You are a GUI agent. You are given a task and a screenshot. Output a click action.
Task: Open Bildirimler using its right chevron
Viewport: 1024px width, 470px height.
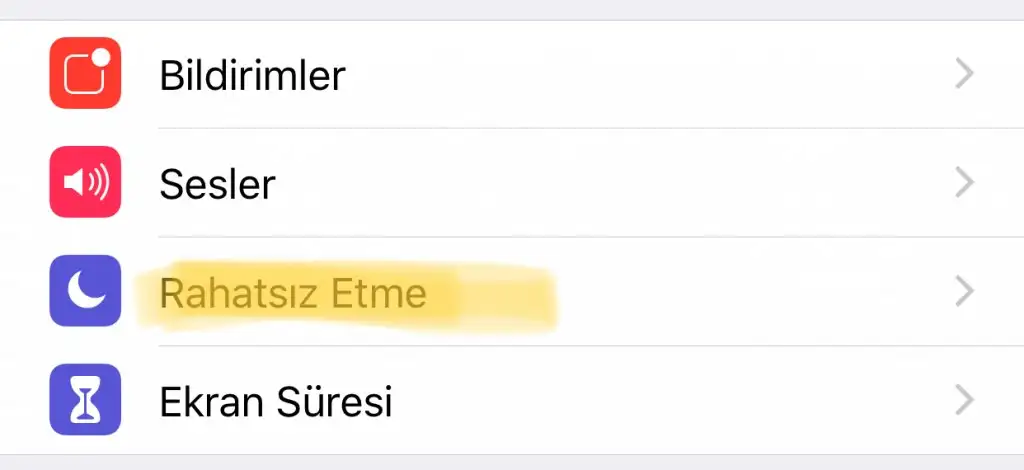click(x=963, y=74)
